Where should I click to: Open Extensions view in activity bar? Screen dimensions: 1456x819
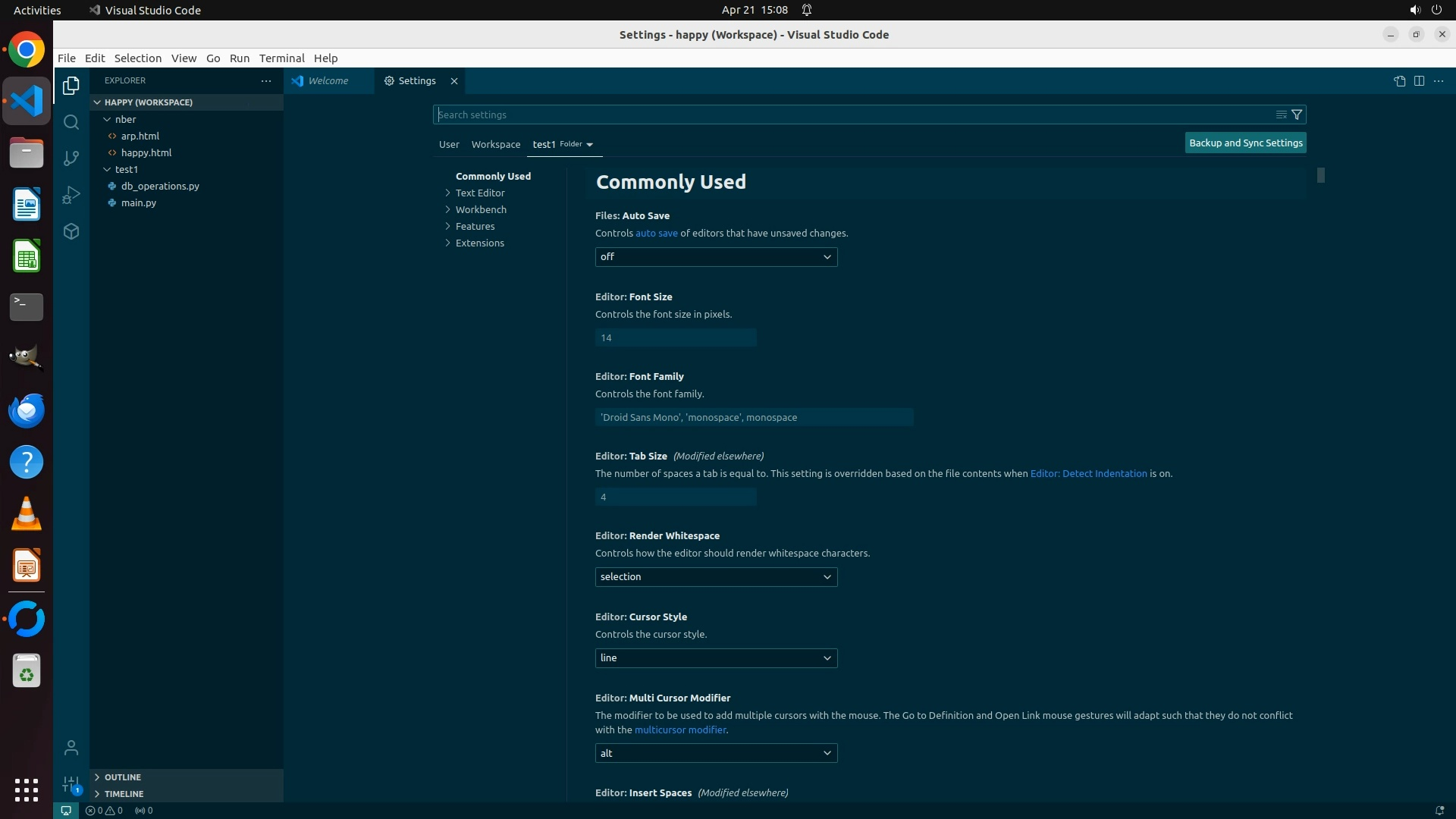pos(71,231)
